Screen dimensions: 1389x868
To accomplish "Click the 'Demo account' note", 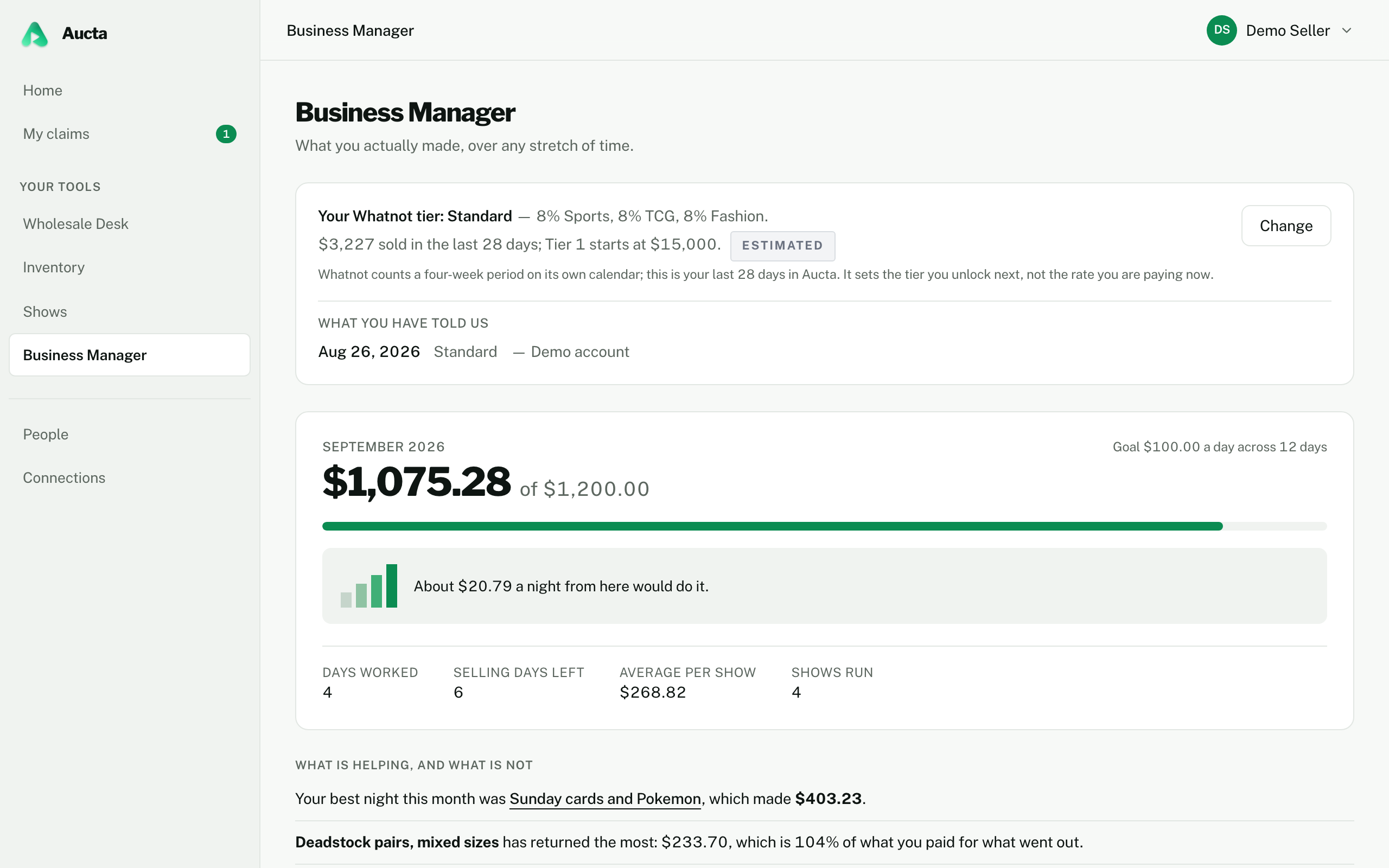I will [579, 352].
